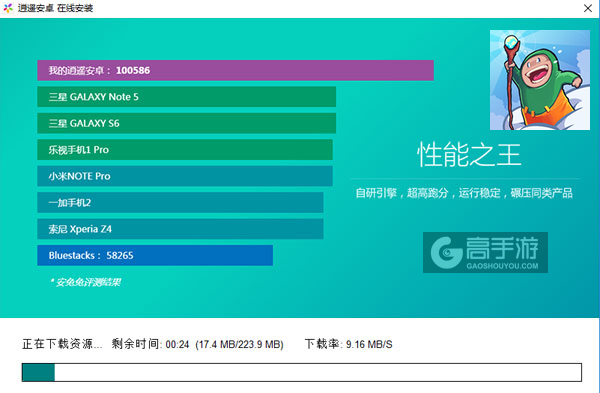Click the 逍遥安卓 app logo in title bar

(x=8, y=8)
